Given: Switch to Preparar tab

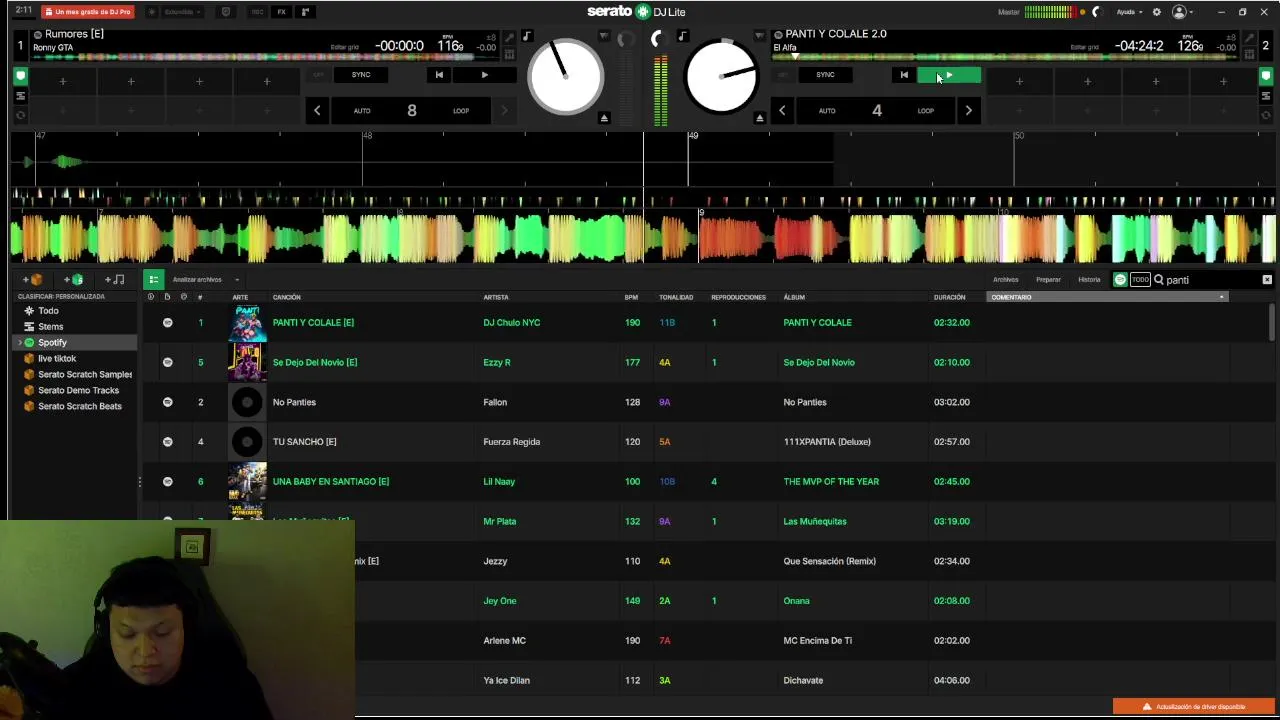Looking at the screenshot, I should [x=1048, y=280].
